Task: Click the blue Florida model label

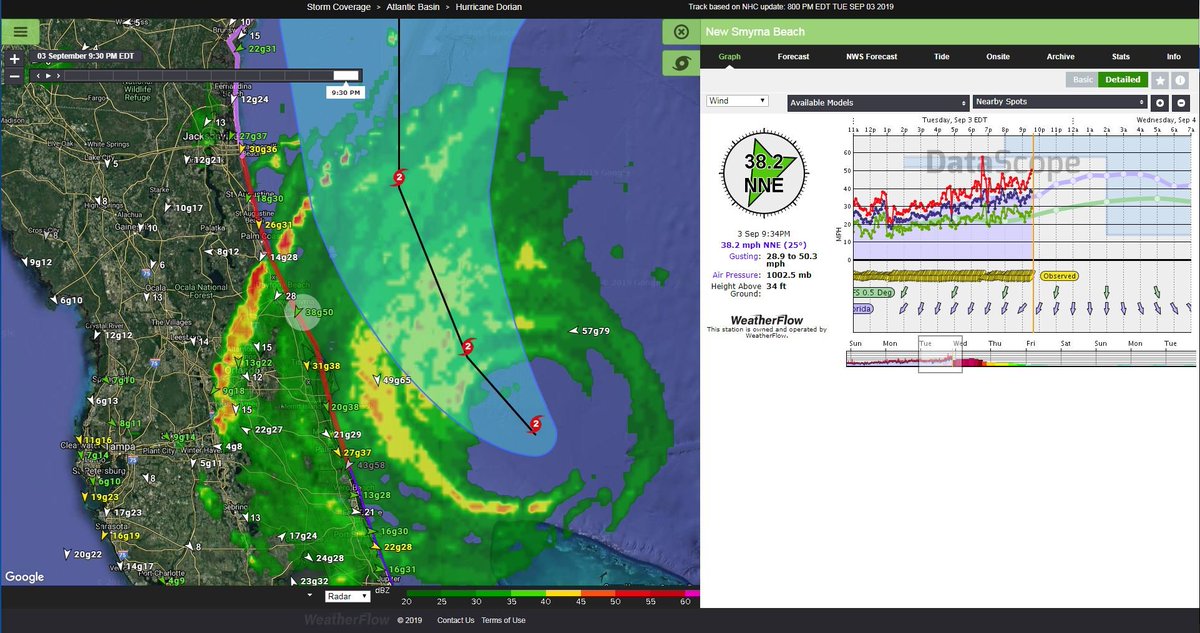Action: pyautogui.click(x=862, y=309)
